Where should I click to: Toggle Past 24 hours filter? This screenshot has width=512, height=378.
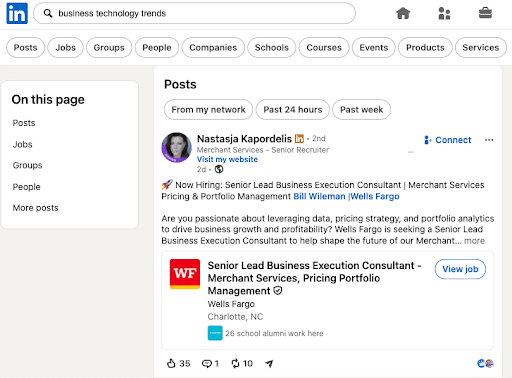pyautogui.click(x=293, y=109)
